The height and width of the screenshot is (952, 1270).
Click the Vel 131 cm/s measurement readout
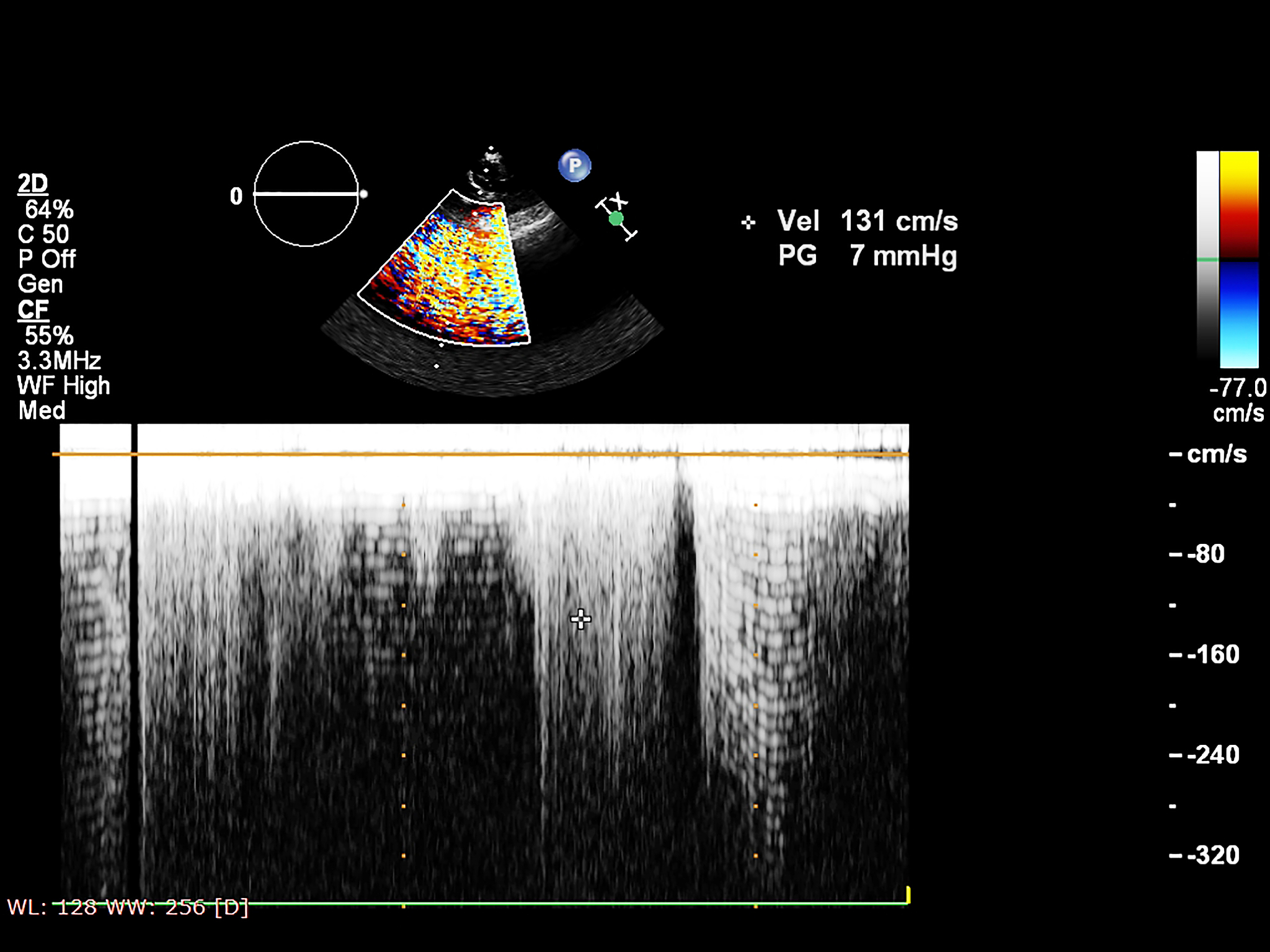point(867,221)
